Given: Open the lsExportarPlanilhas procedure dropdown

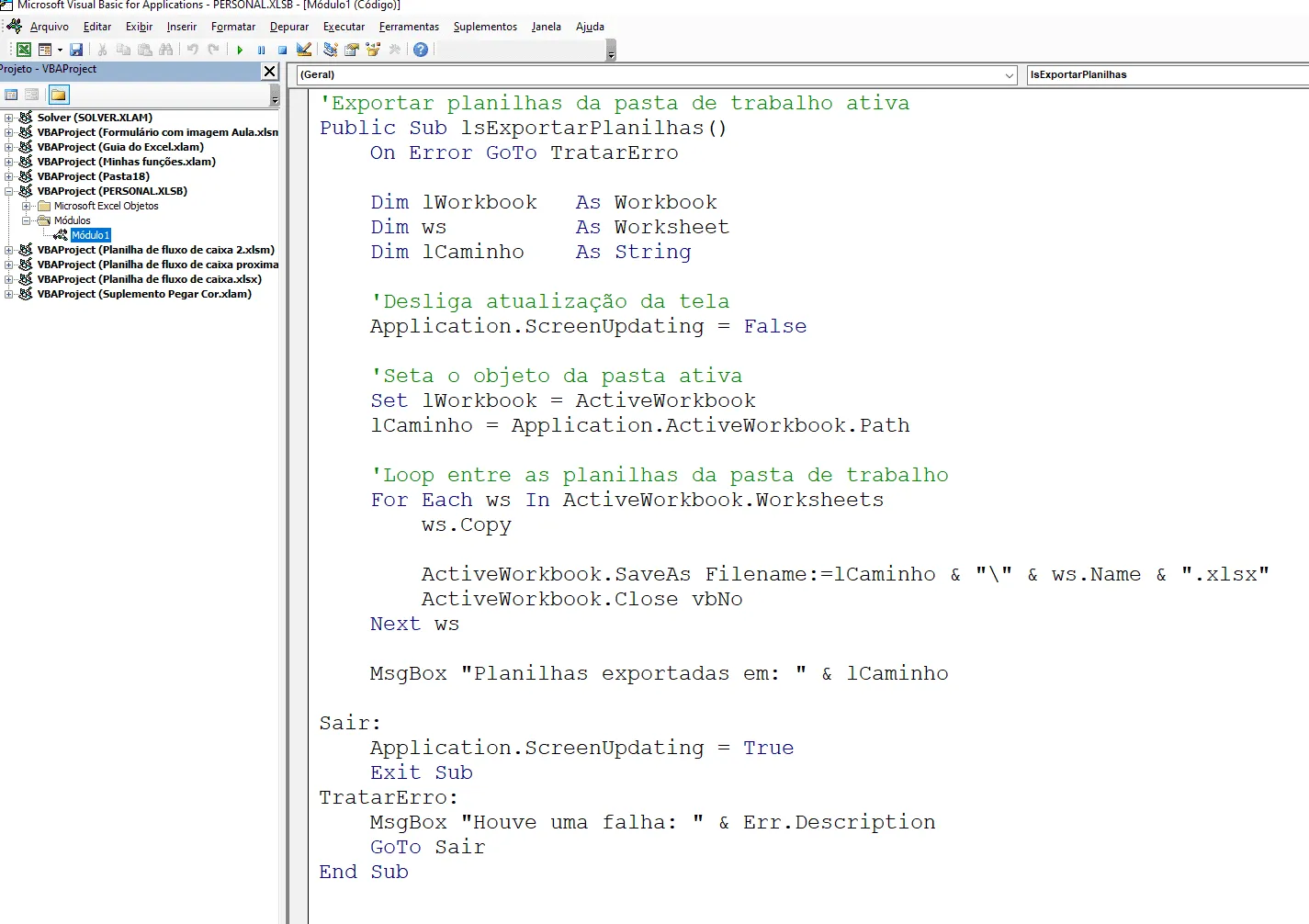Looking at the screenshot, I should click(x=1168, y=75).
